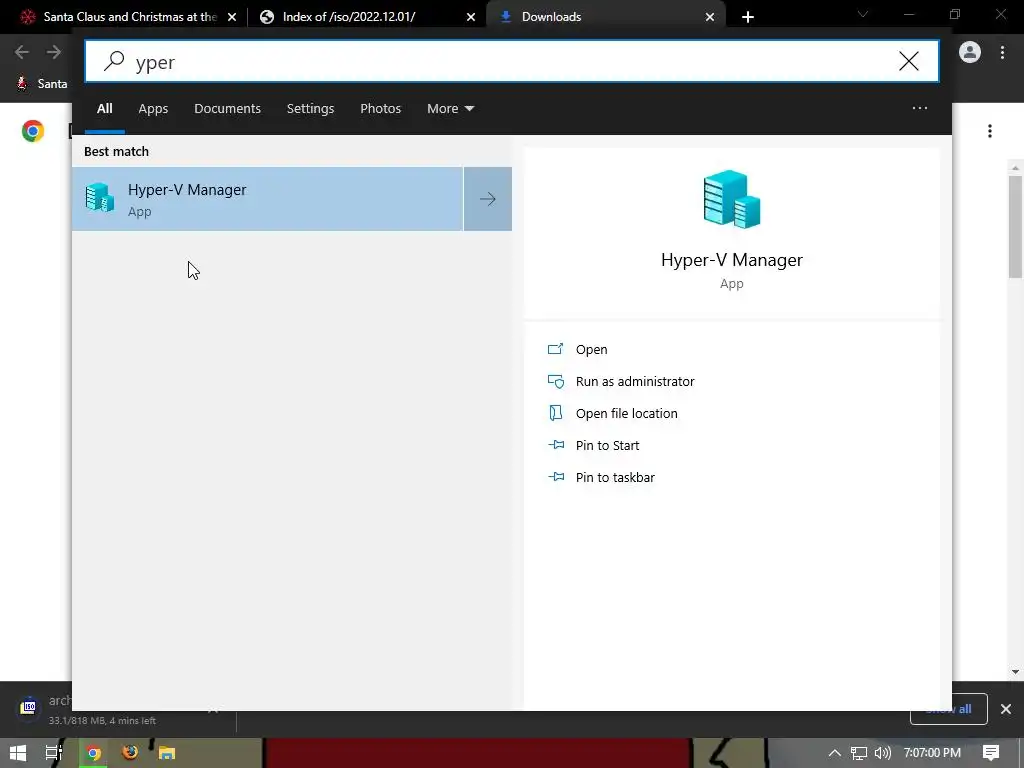
Task: Open Hyper-V Manager best match result
Action: (x=267, y=199)
